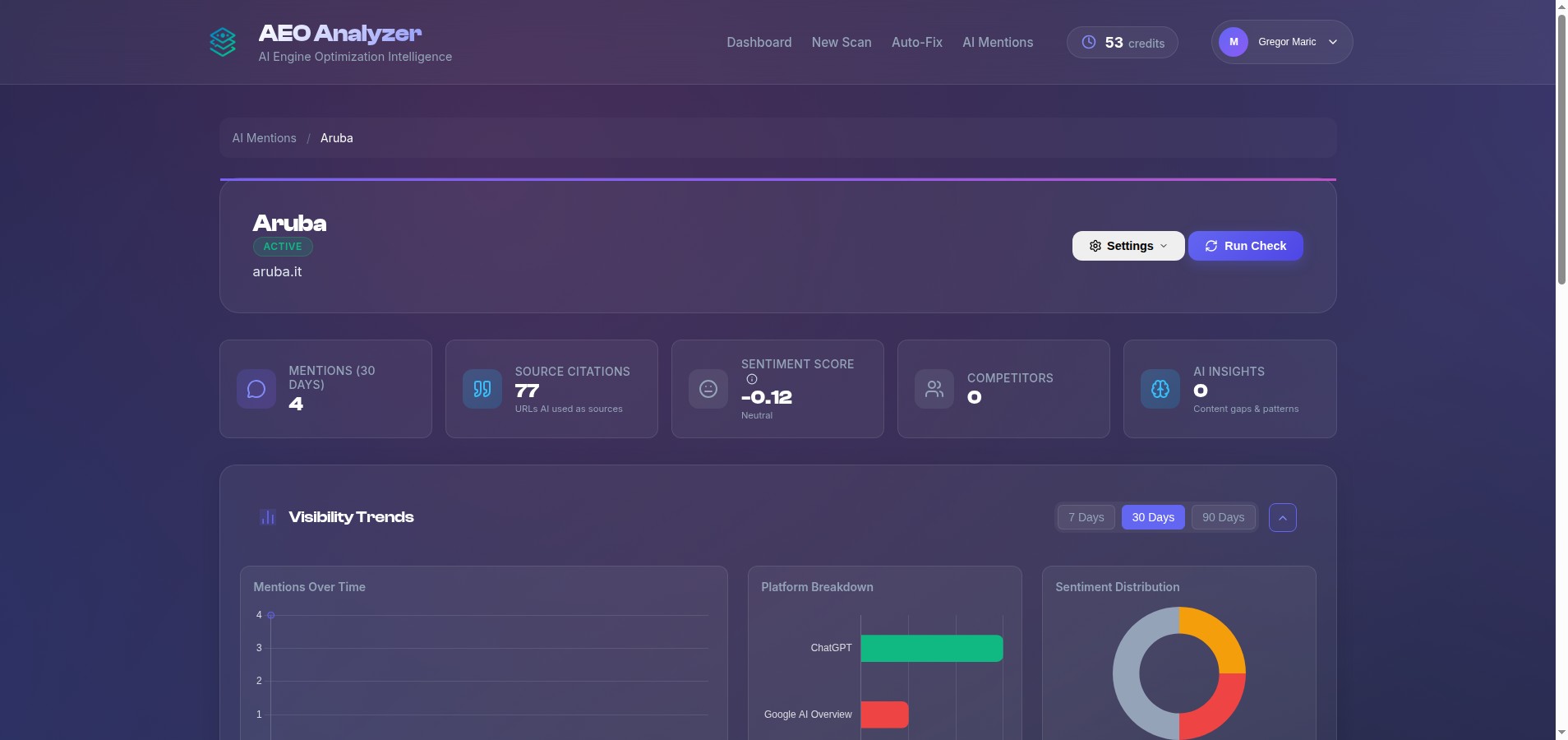Switch the trends range to 7 Days
The width and height of the screenshot is (1568, 740).
1086,517
